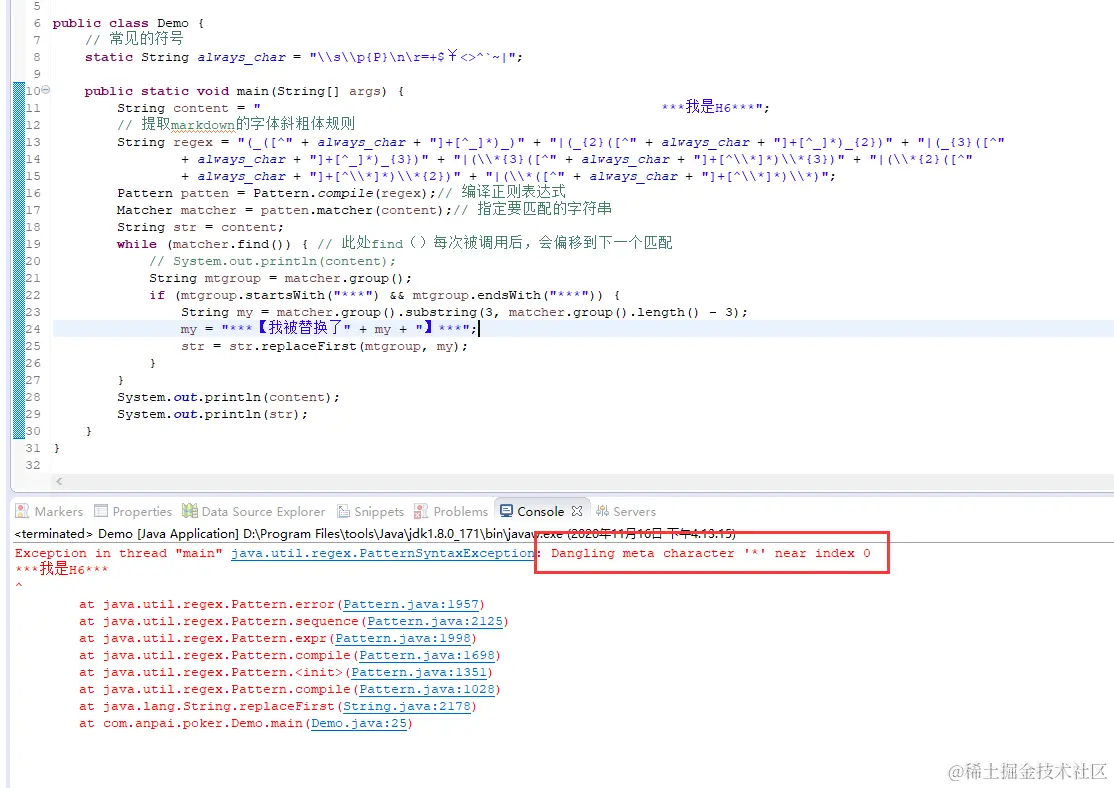Click 'Matcher matcher = patten.matcher(content)' line
Viewport: 1114px width, 788px height.
pyautogui.click(x=283, y=210)
